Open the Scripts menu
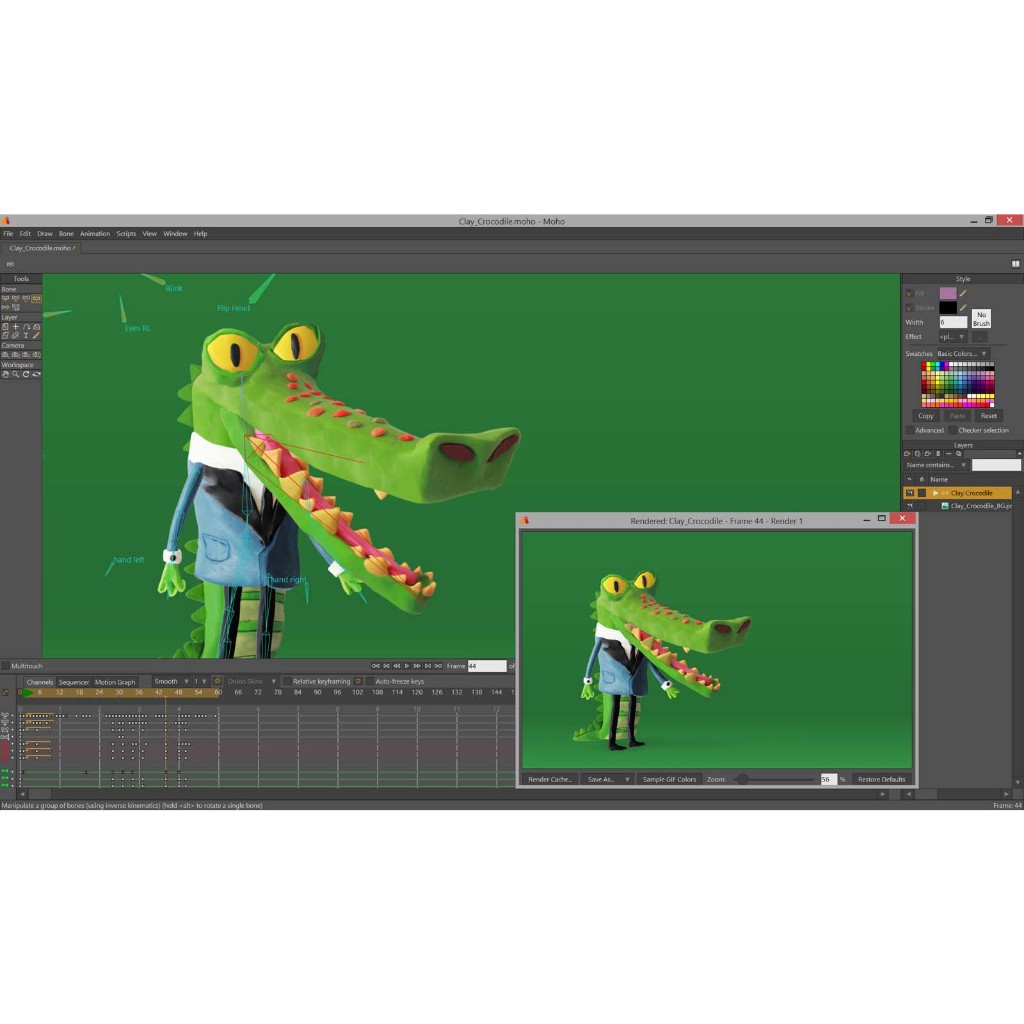Viewport: 1024px width, 1024px height. click(x=126, y=234)
